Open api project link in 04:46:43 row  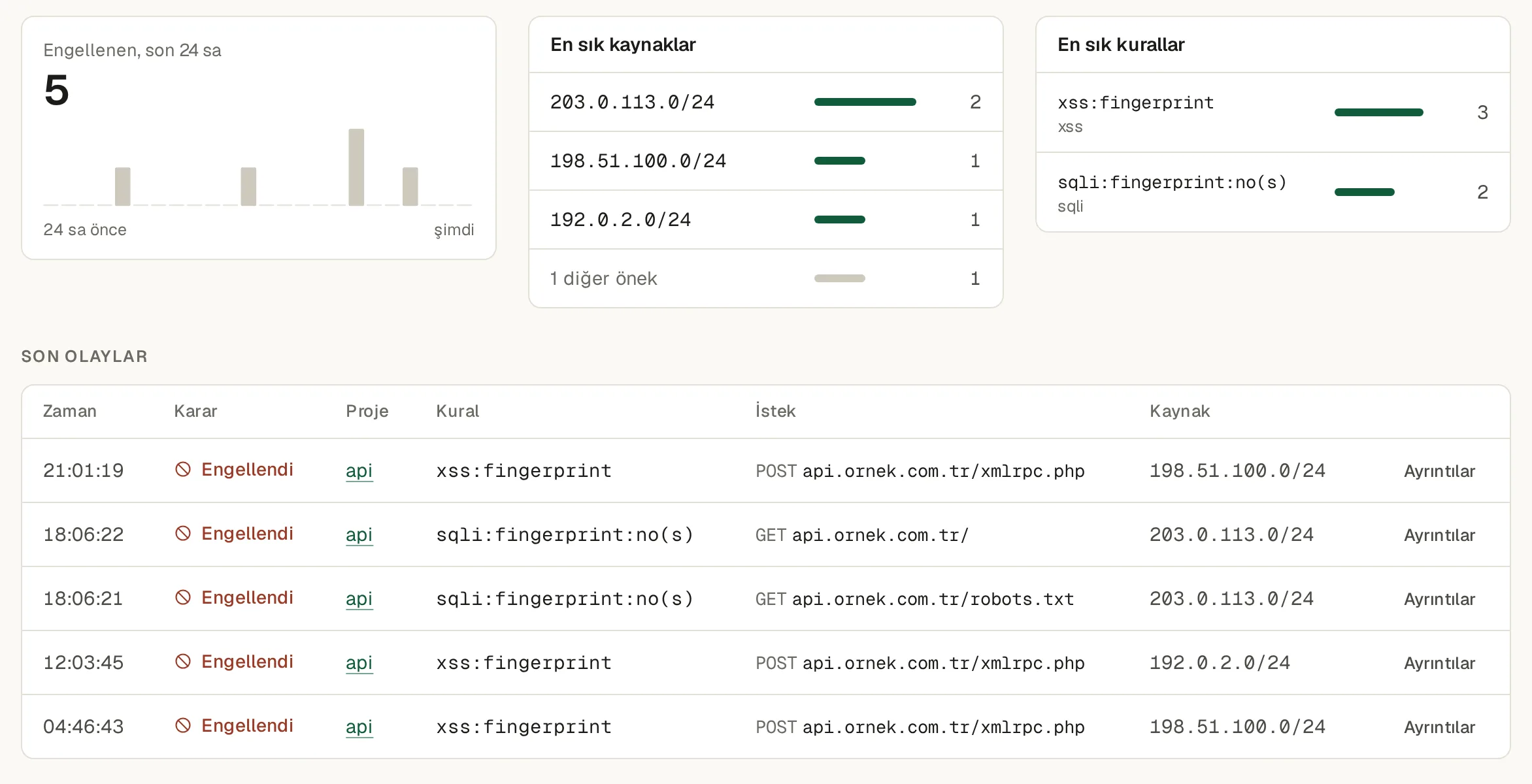point(359,727)
